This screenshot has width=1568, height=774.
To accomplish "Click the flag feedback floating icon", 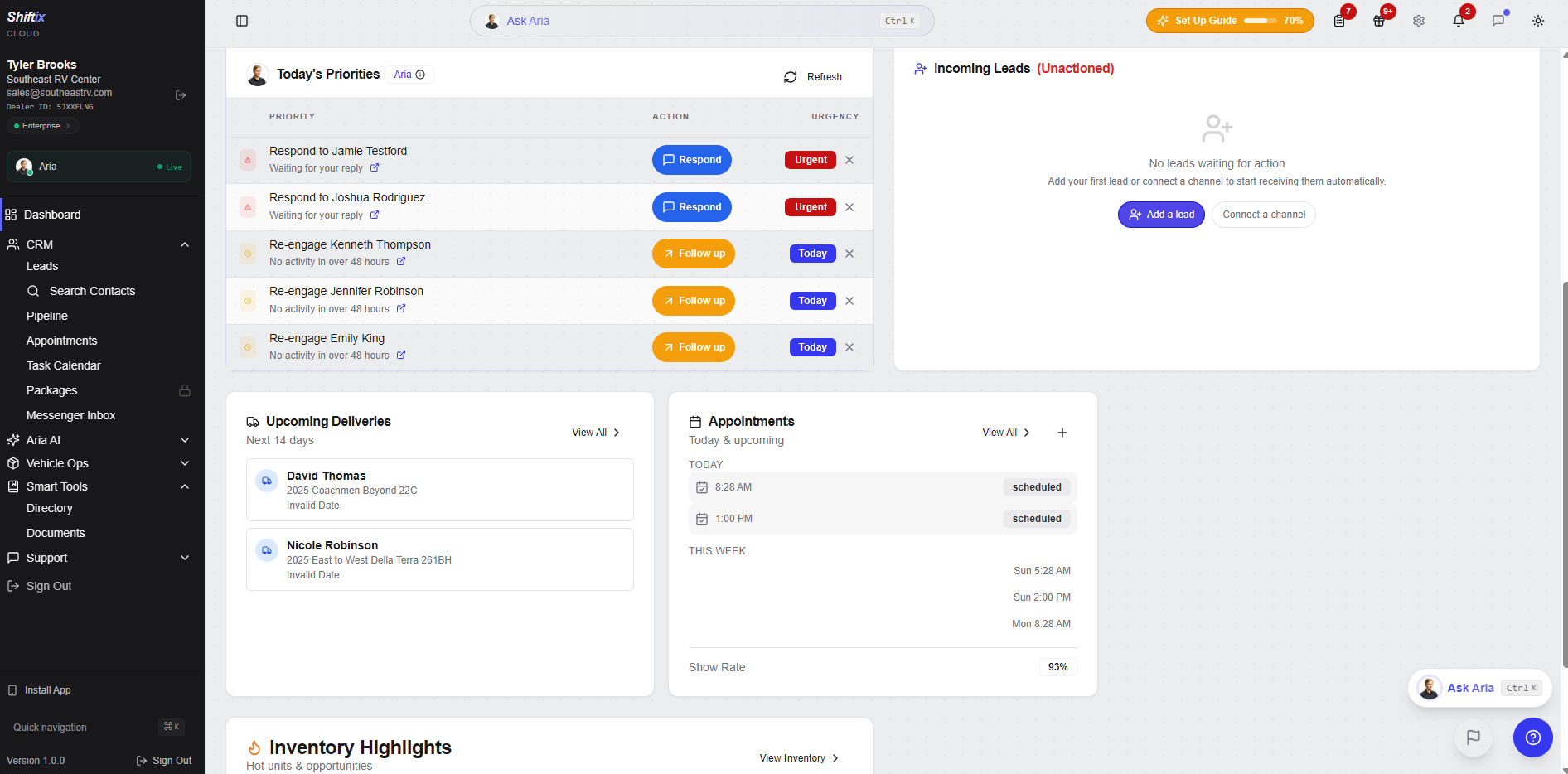I will point(1474,737).
